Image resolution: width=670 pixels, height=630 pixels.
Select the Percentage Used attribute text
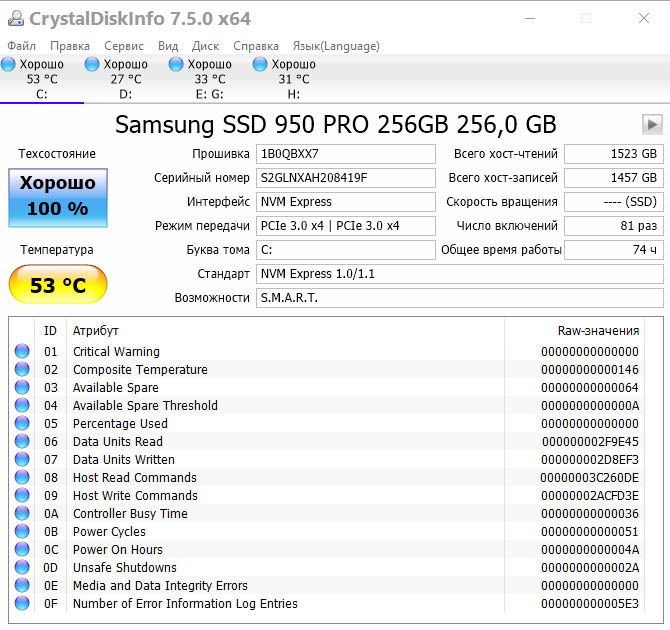(120, 423)
